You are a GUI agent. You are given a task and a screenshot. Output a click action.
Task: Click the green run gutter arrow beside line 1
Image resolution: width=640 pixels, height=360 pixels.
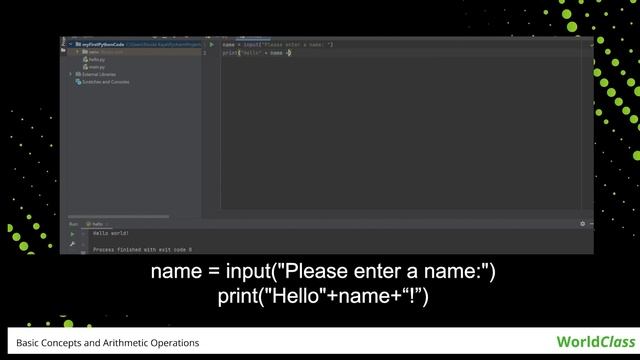click(x=211, y=44)
